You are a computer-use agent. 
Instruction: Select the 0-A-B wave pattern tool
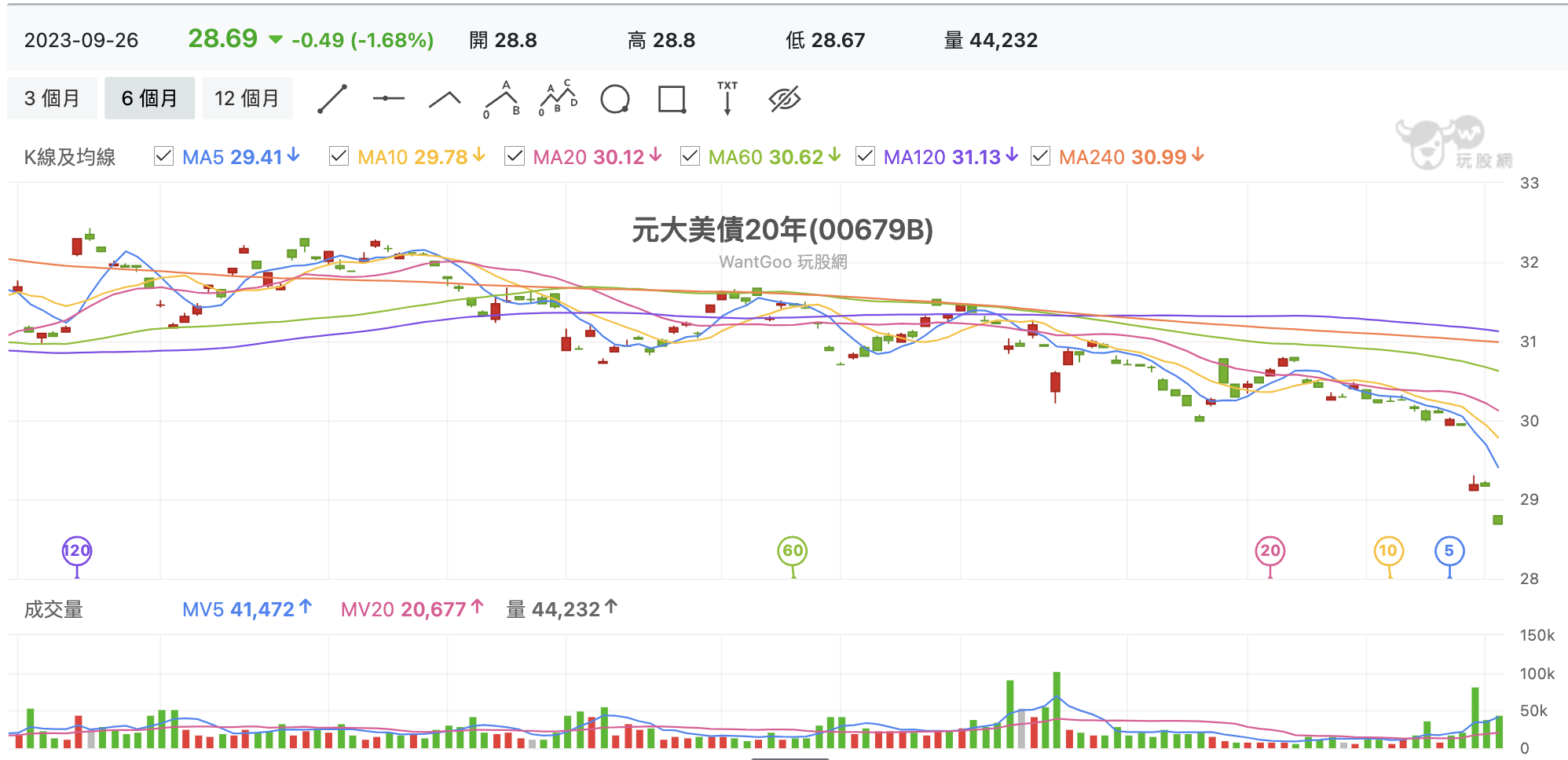tap(502, 99)
